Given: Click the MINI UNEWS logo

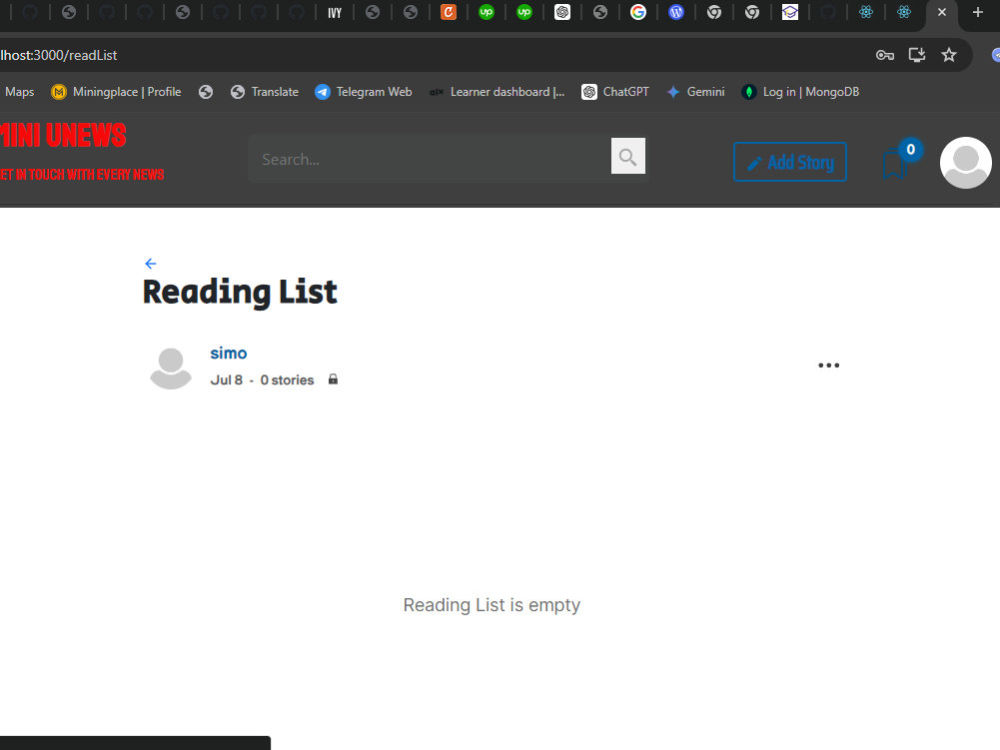Looking at the screenshot, I should pyautogui.click(x=63, y=135).
